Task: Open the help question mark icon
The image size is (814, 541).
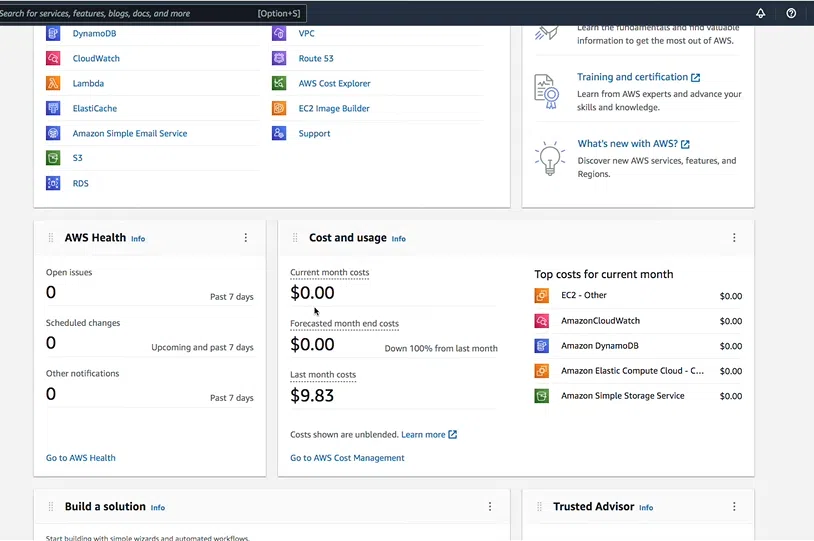Action: (791, 13)
